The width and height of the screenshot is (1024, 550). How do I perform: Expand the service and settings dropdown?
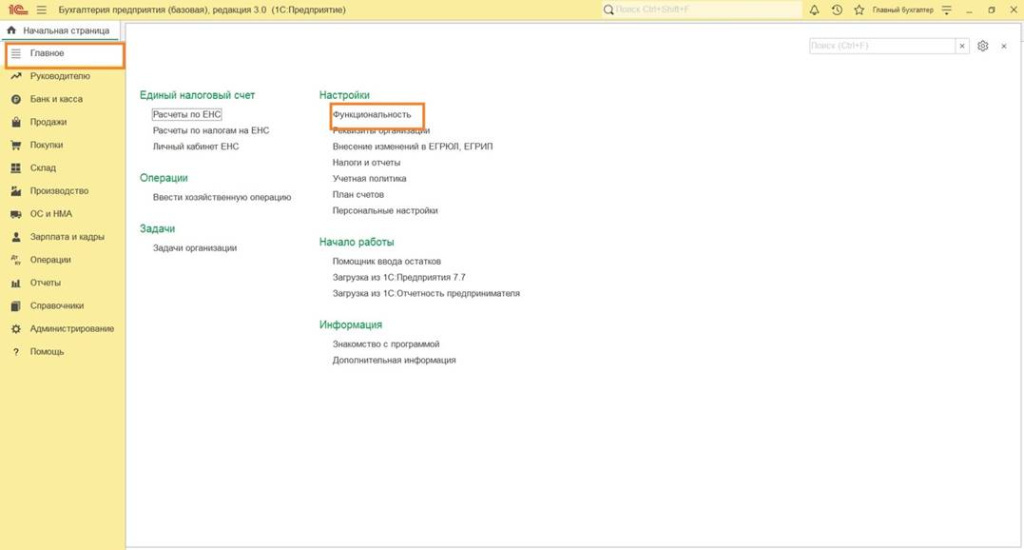tap(947, 9)
